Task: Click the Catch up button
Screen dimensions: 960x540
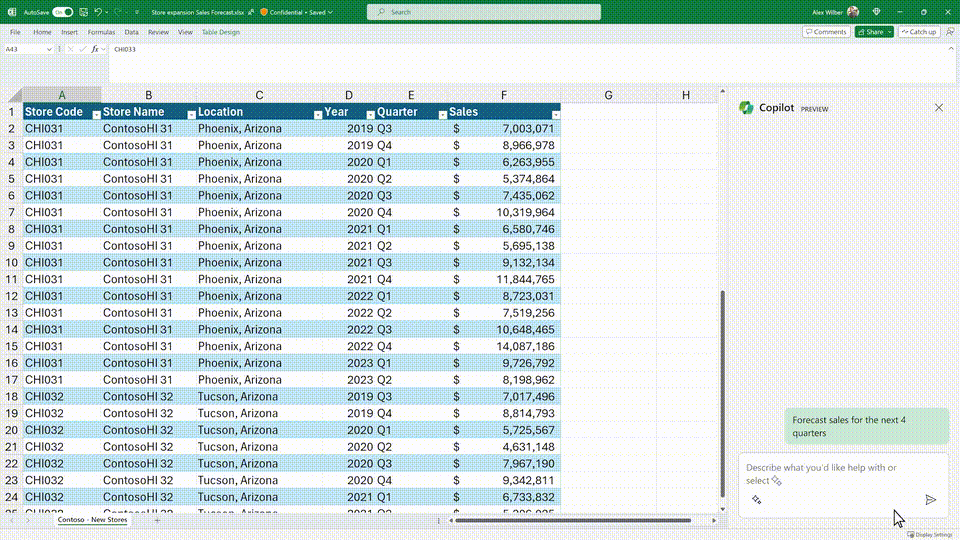Action: coord(919,32)
